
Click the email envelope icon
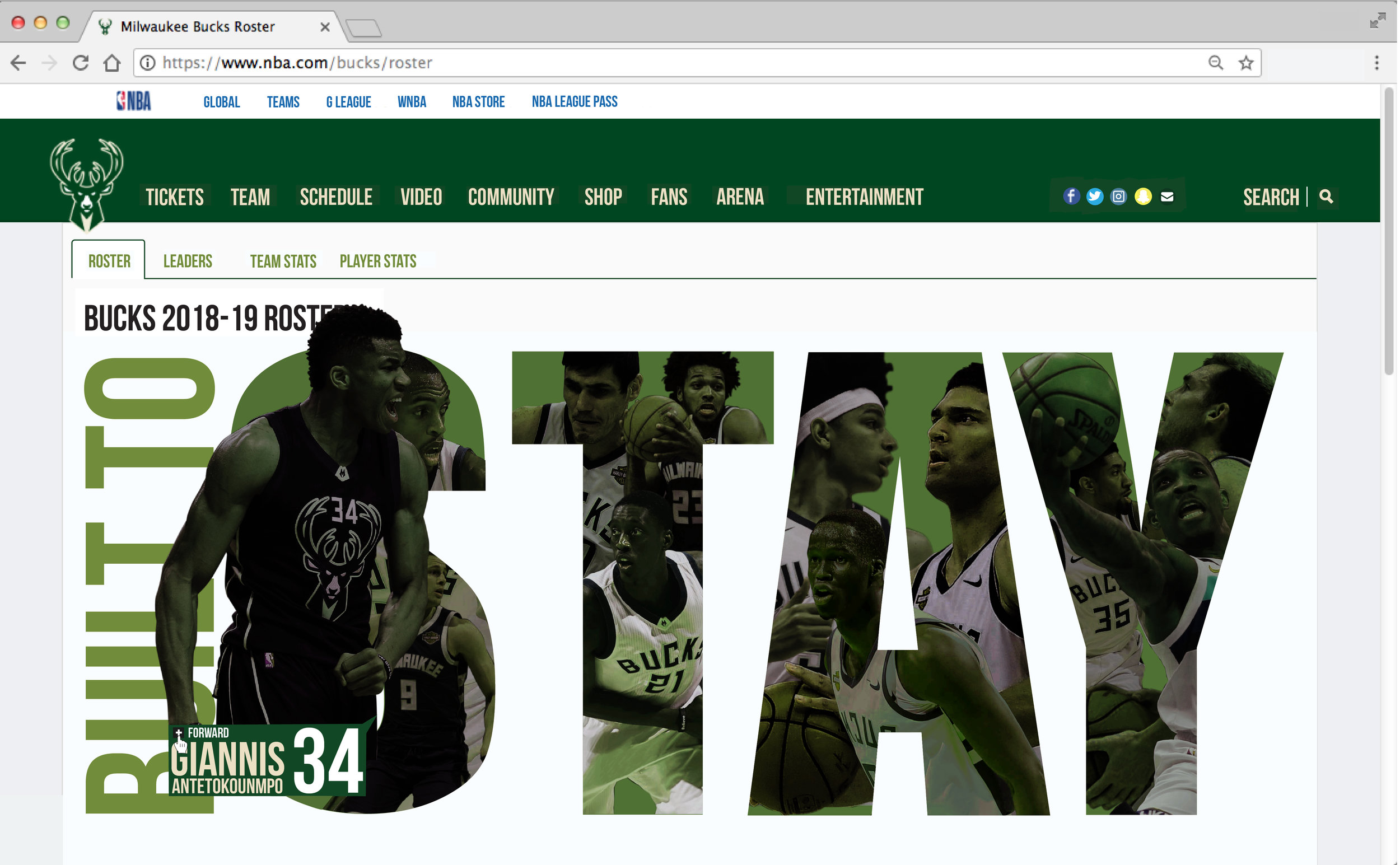point(1167,196)
